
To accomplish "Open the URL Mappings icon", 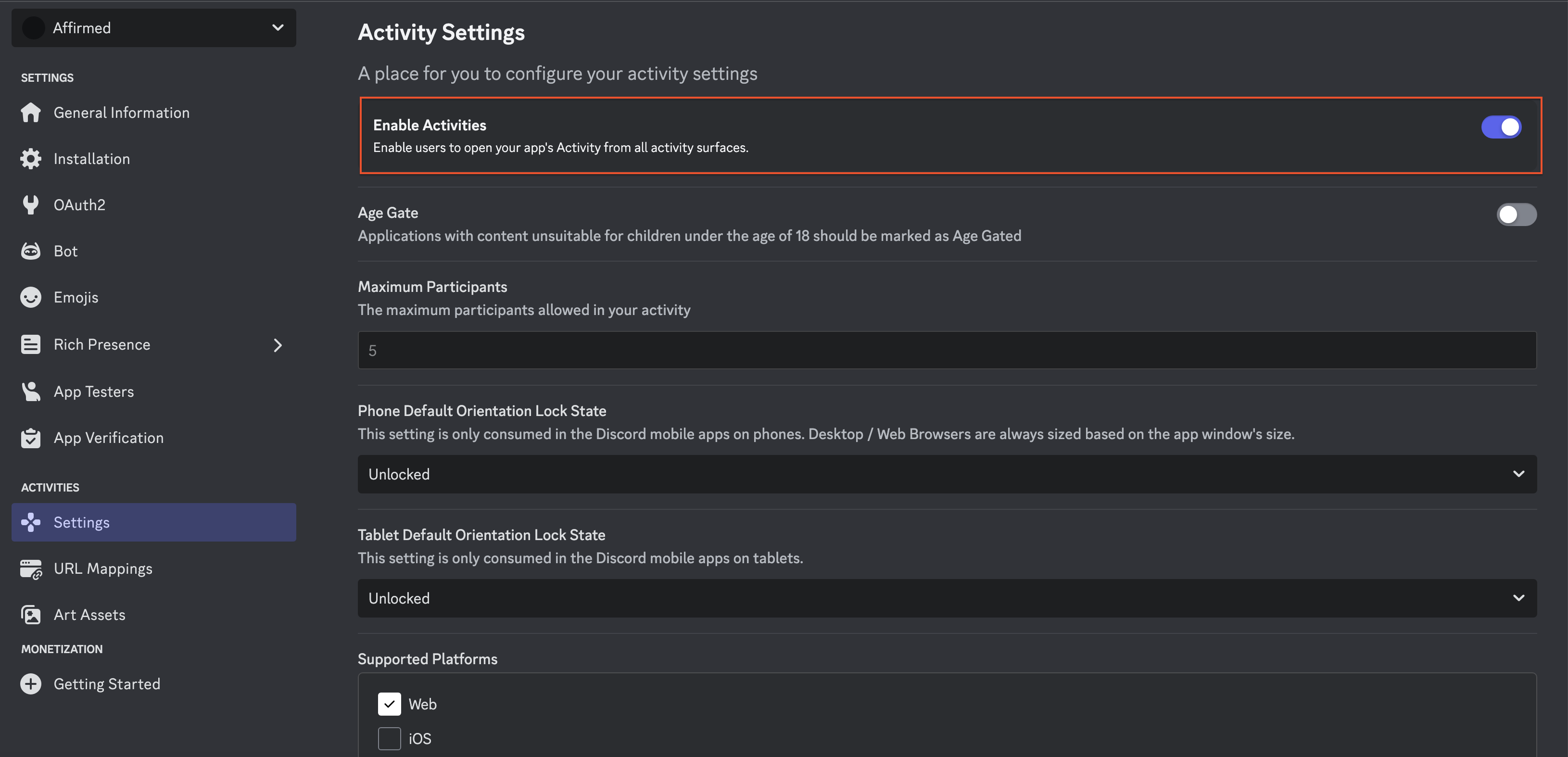I will click(x=30, y=569).
